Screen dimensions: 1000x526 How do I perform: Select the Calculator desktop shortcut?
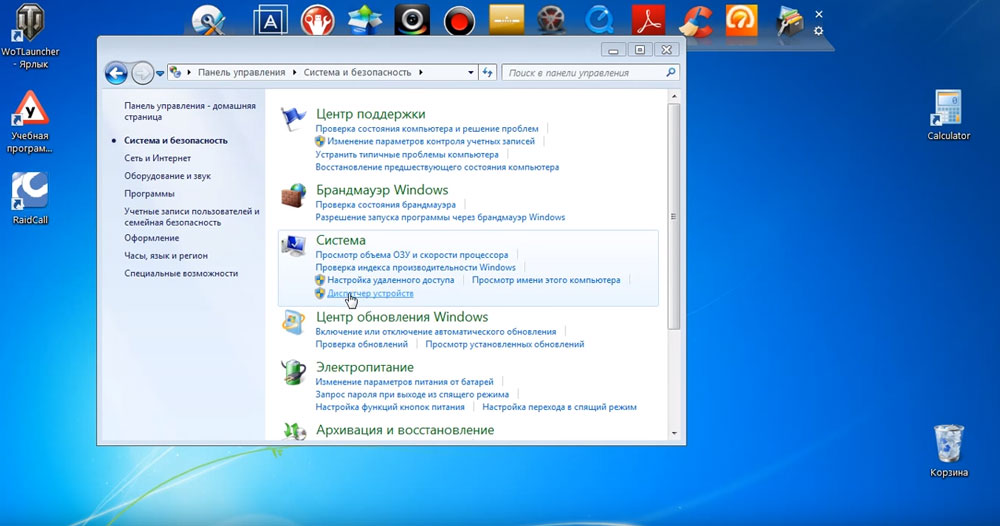(948, 115)
